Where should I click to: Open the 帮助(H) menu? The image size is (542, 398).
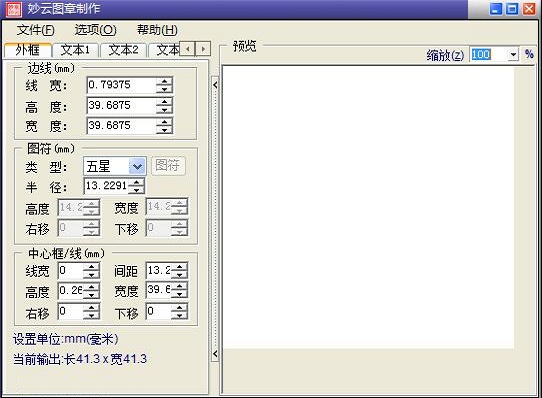pyautogui.click(x=157, y=30)
